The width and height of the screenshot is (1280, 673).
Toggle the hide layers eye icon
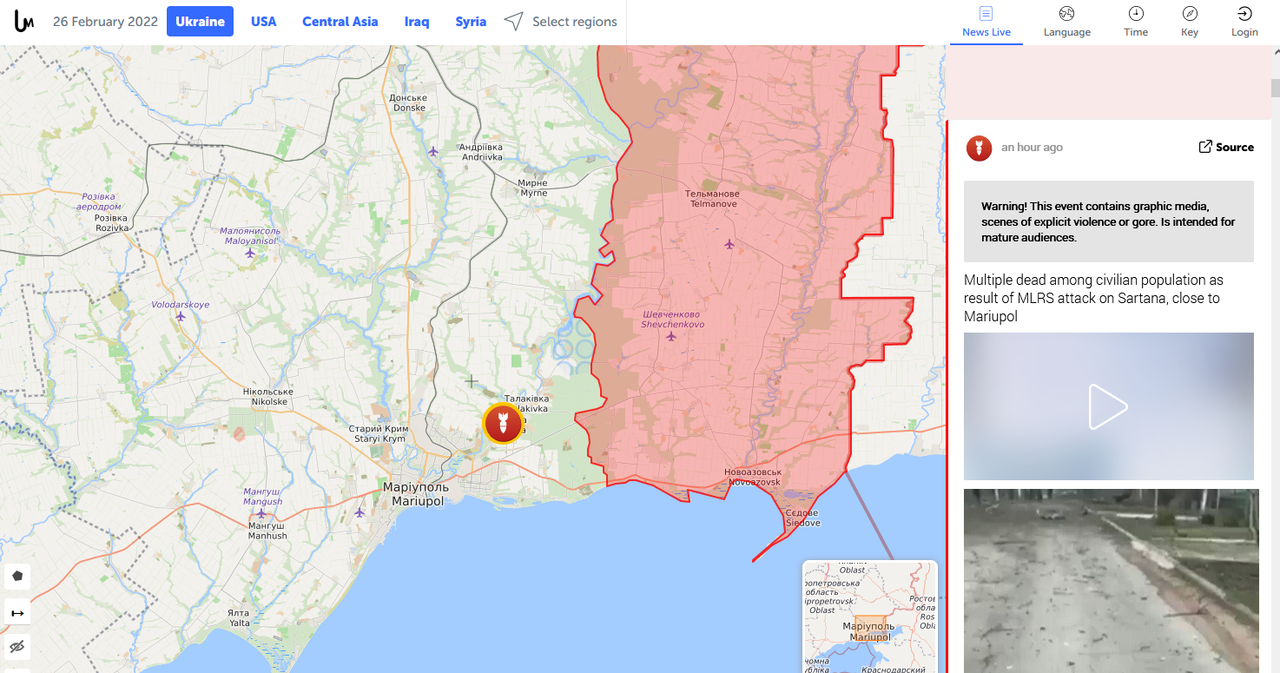17,647
